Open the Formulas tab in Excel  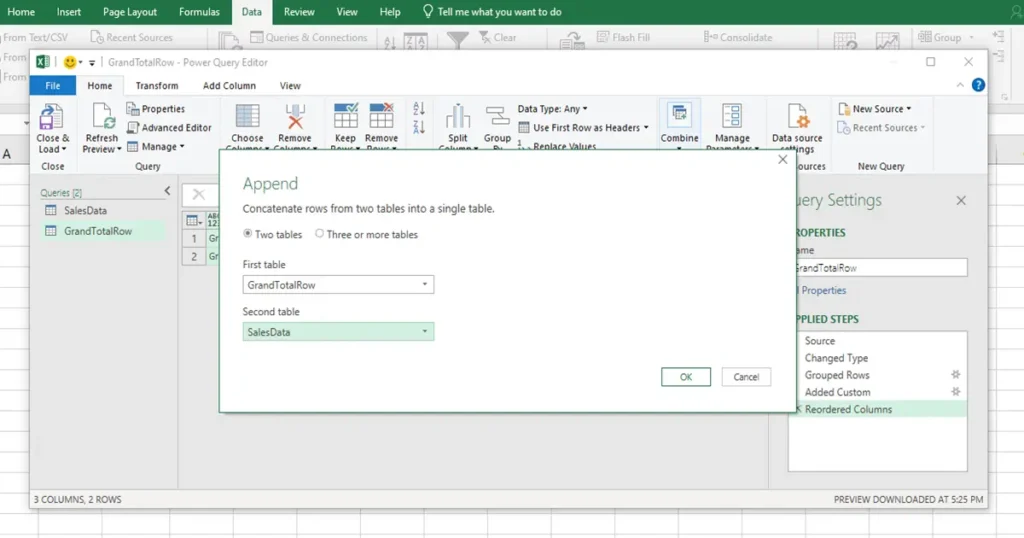pos(199,12)
